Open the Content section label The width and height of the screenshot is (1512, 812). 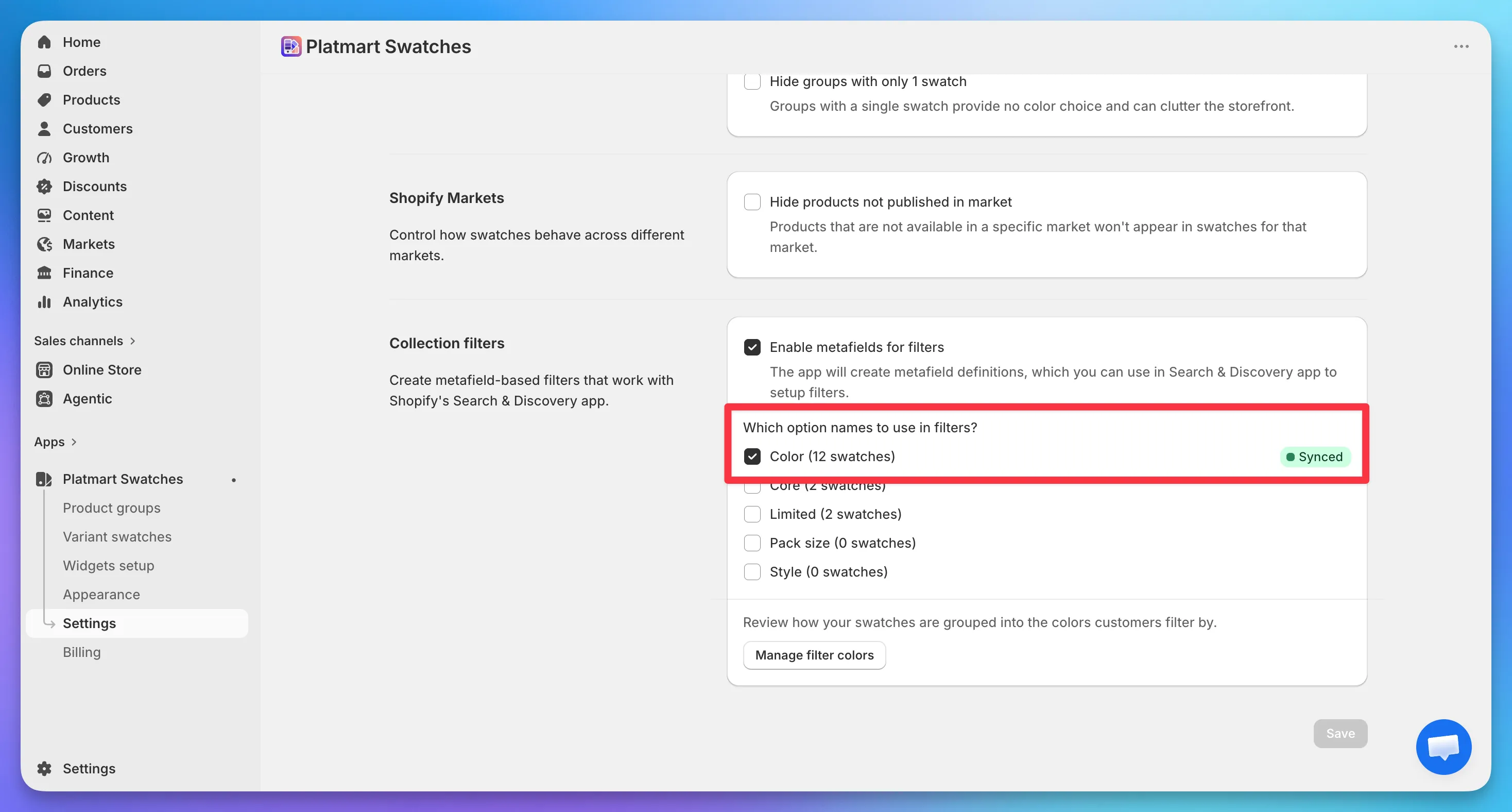88,215
